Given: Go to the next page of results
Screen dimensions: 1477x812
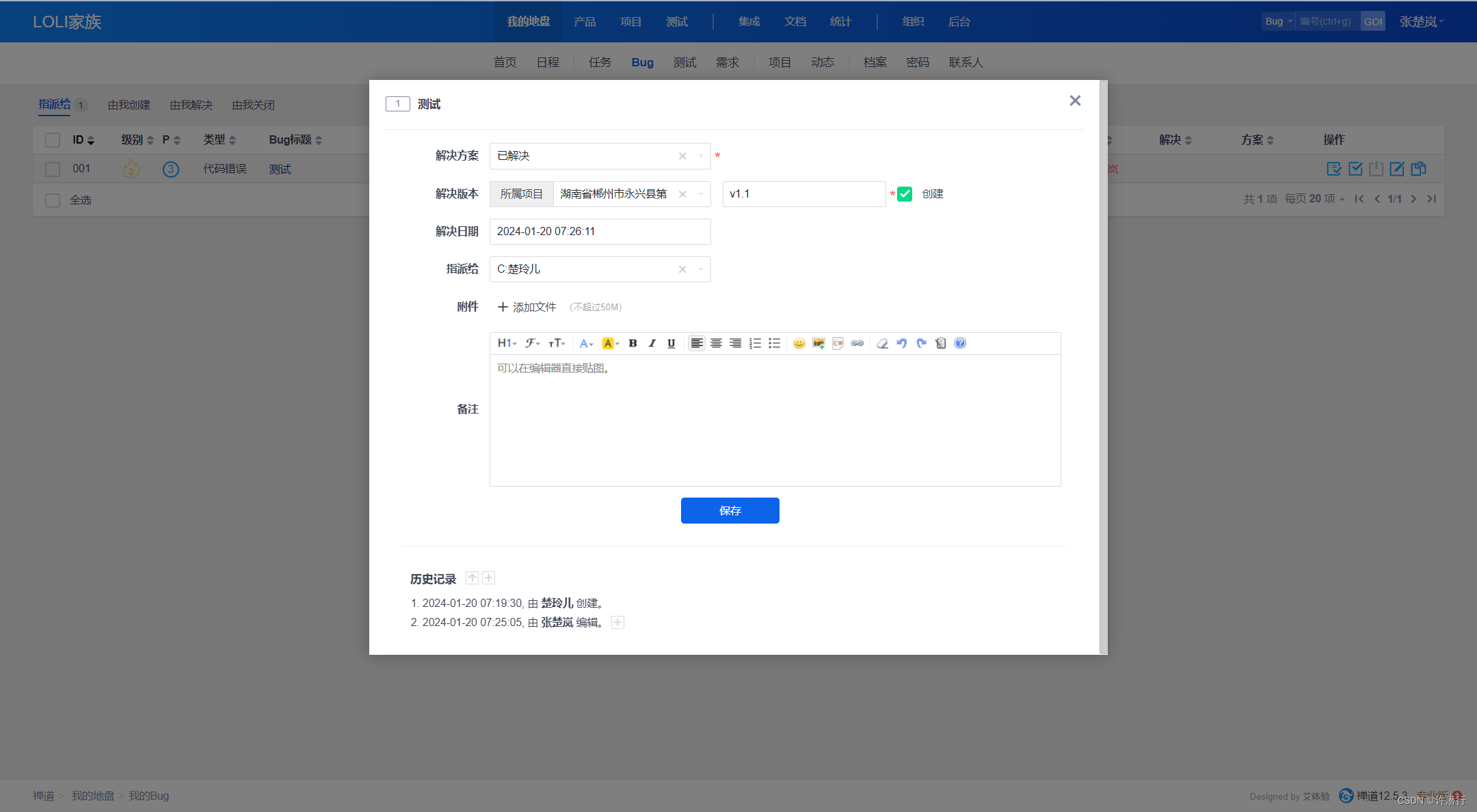Looking at the screenshot, I should click(x=1413, y=199).
